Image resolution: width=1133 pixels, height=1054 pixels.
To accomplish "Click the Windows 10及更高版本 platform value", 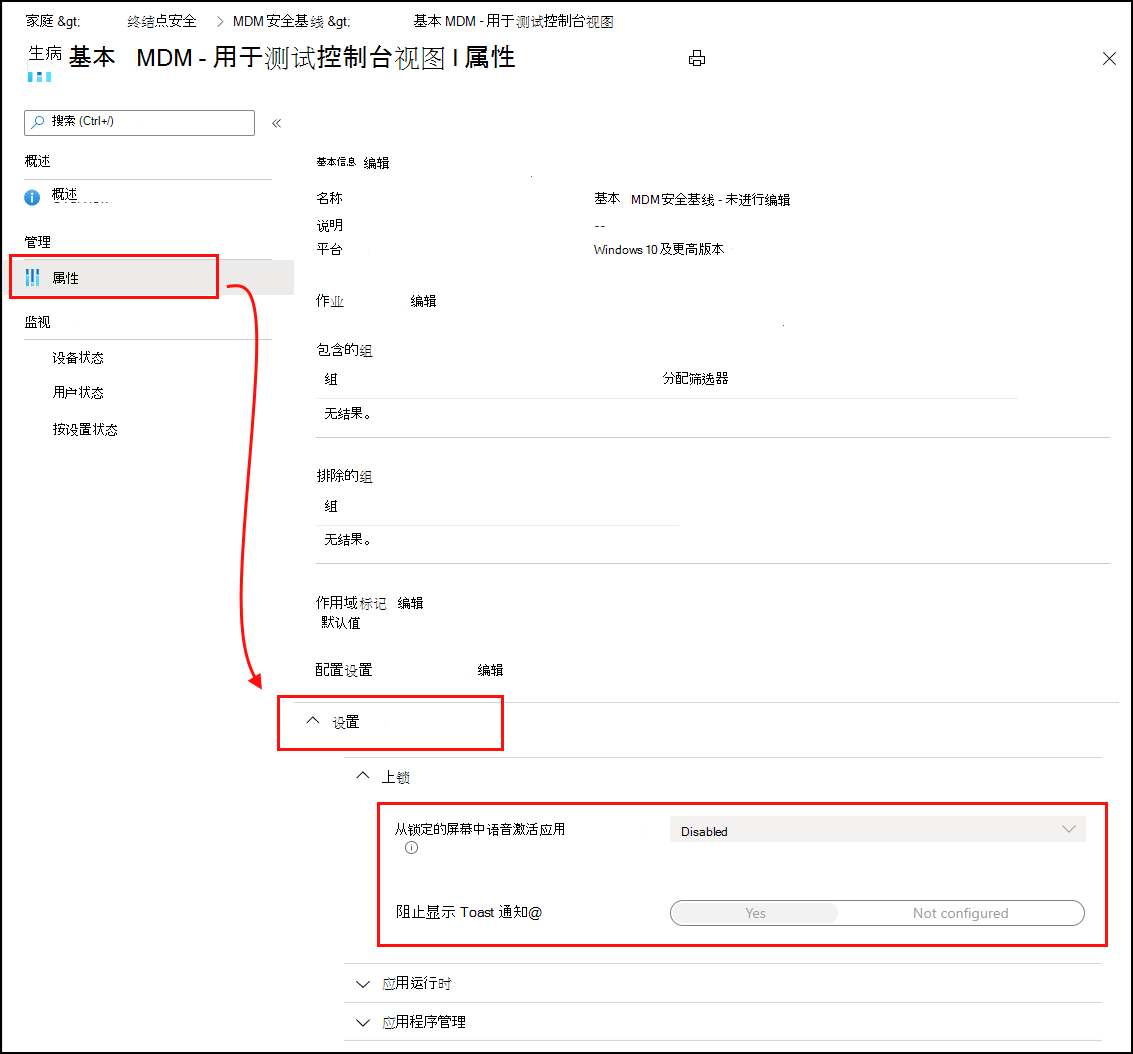I will pos(658,249).
